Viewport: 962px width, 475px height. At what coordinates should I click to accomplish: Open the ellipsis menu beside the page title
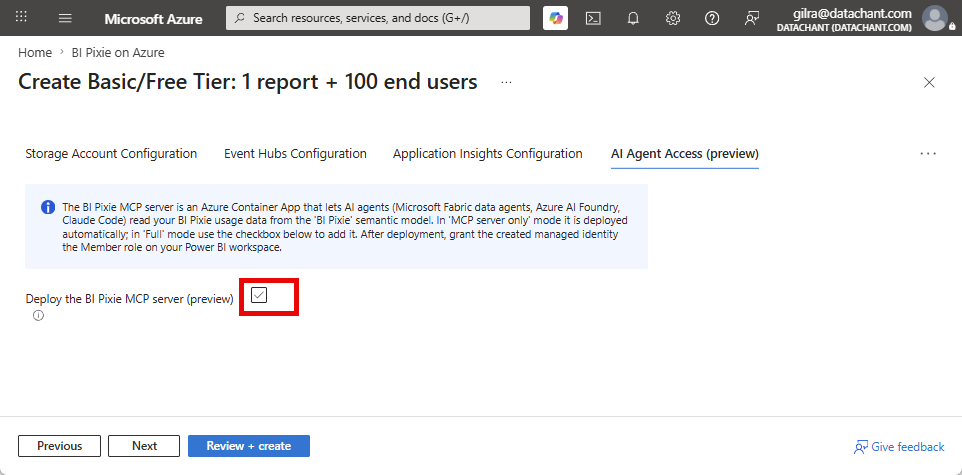506,82
